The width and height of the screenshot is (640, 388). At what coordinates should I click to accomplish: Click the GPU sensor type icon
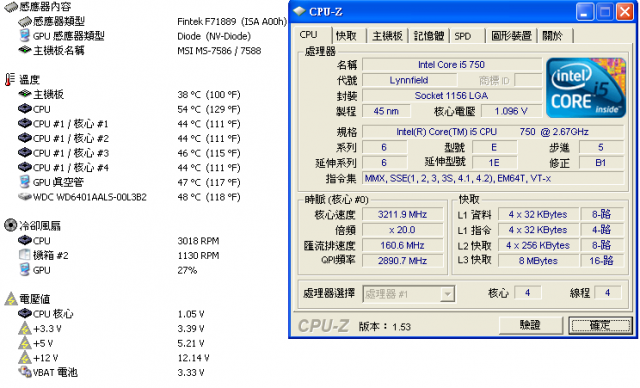click(x=24, y=35)
